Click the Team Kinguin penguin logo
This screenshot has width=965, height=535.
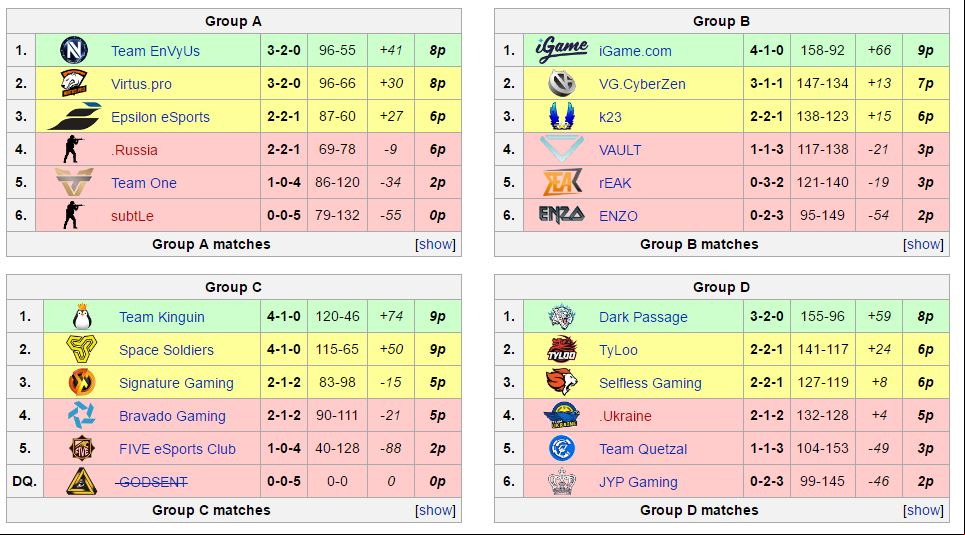82,316
